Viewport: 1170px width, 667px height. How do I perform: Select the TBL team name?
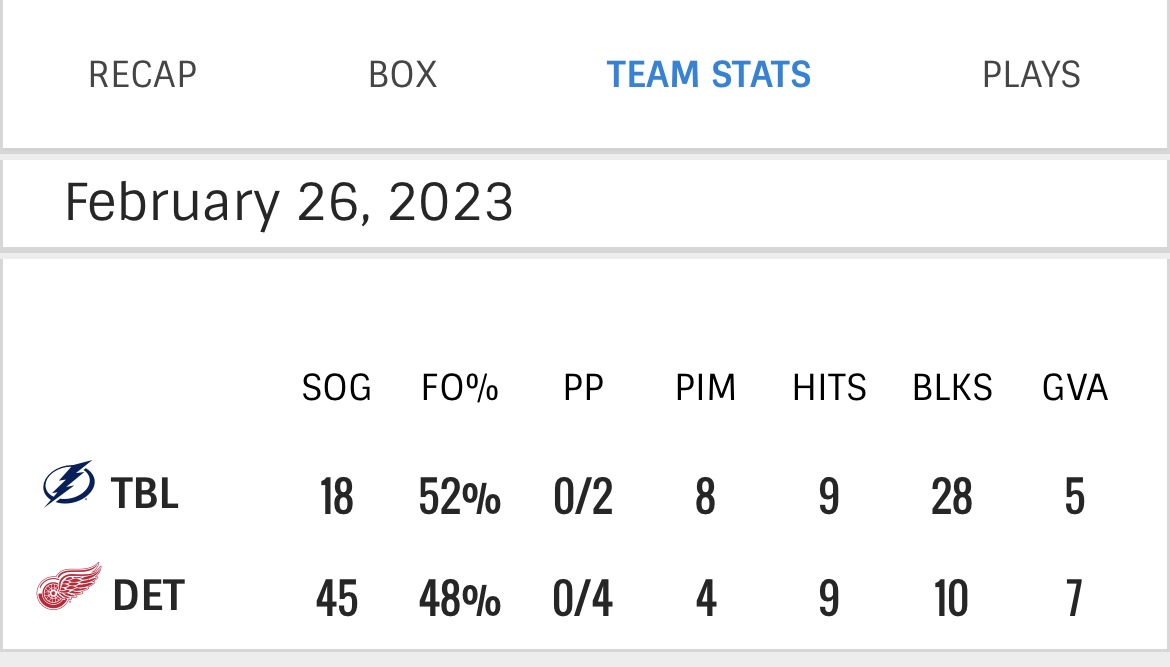point(145,494)
